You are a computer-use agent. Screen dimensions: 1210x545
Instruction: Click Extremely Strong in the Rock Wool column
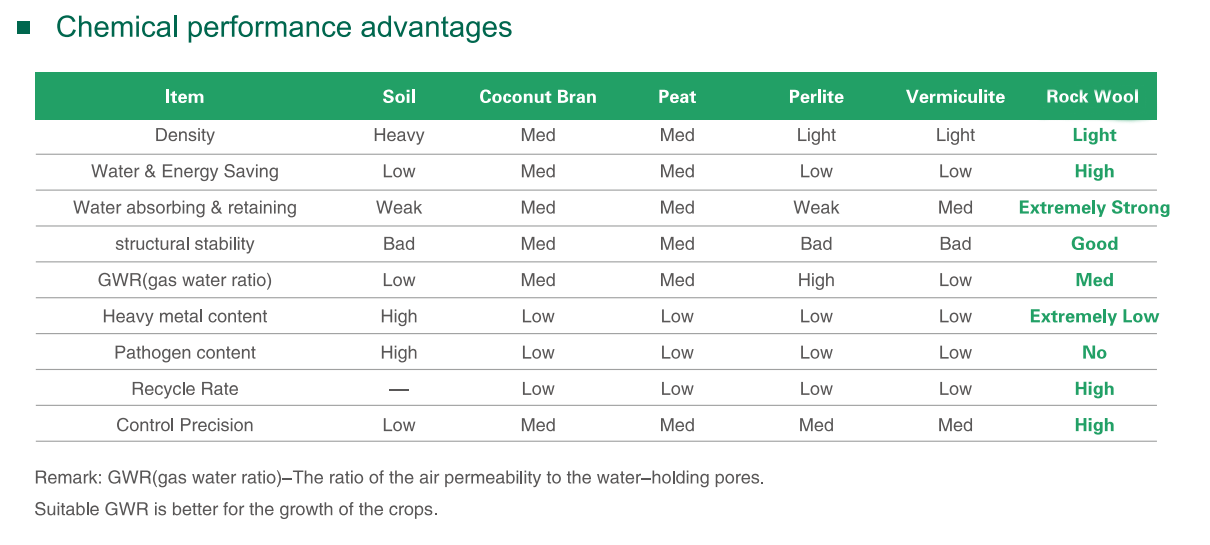(1094, 208)
